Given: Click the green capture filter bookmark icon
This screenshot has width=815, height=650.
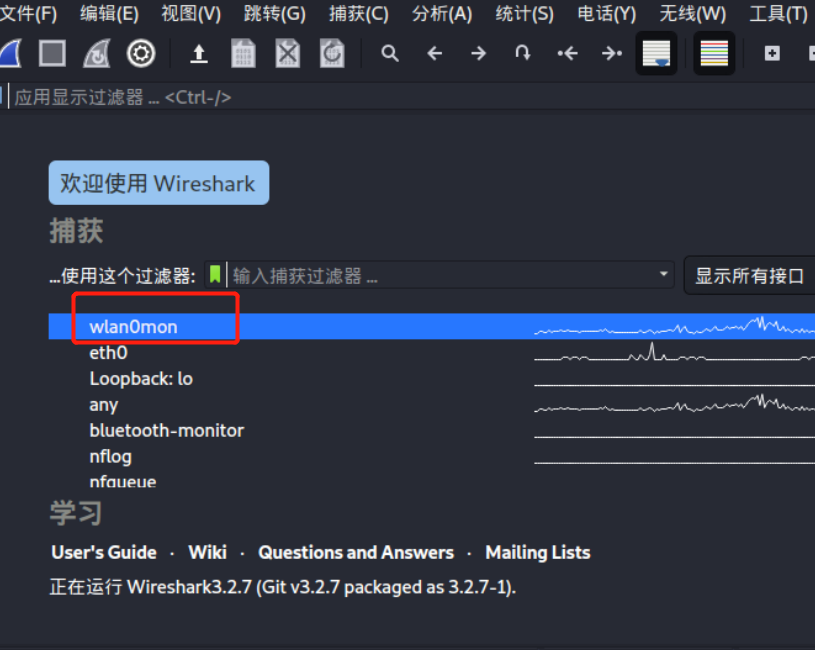Looking at the screenshot, I should (215, 274).
